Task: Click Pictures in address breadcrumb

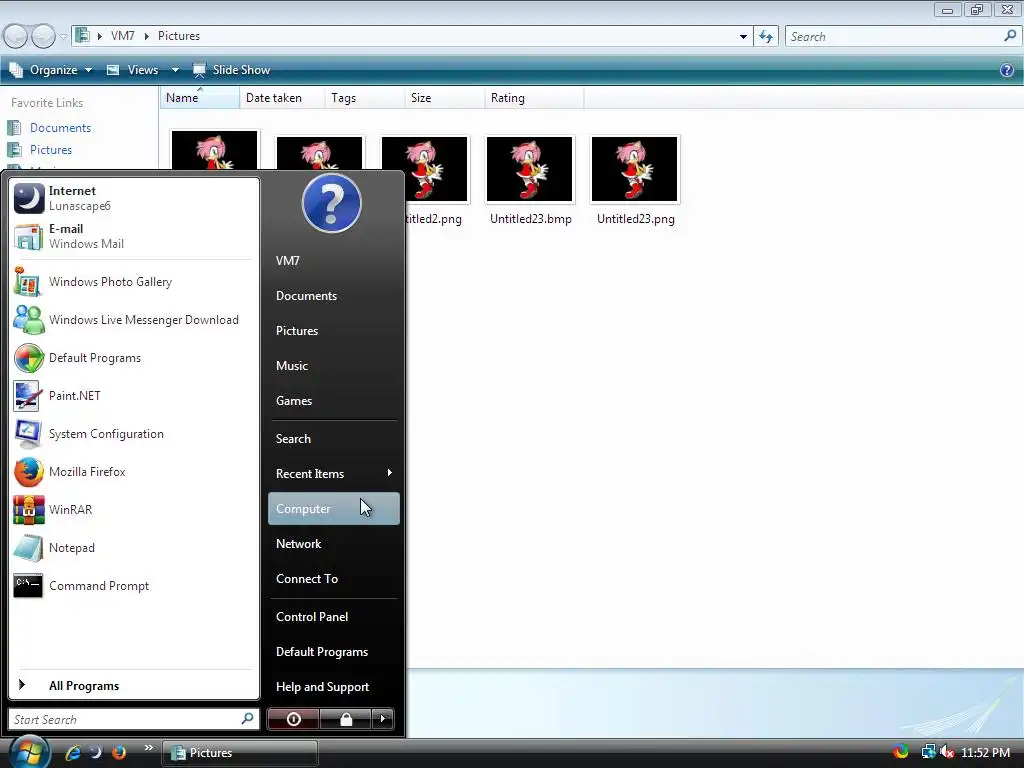Action: click(x=179, y=36)
